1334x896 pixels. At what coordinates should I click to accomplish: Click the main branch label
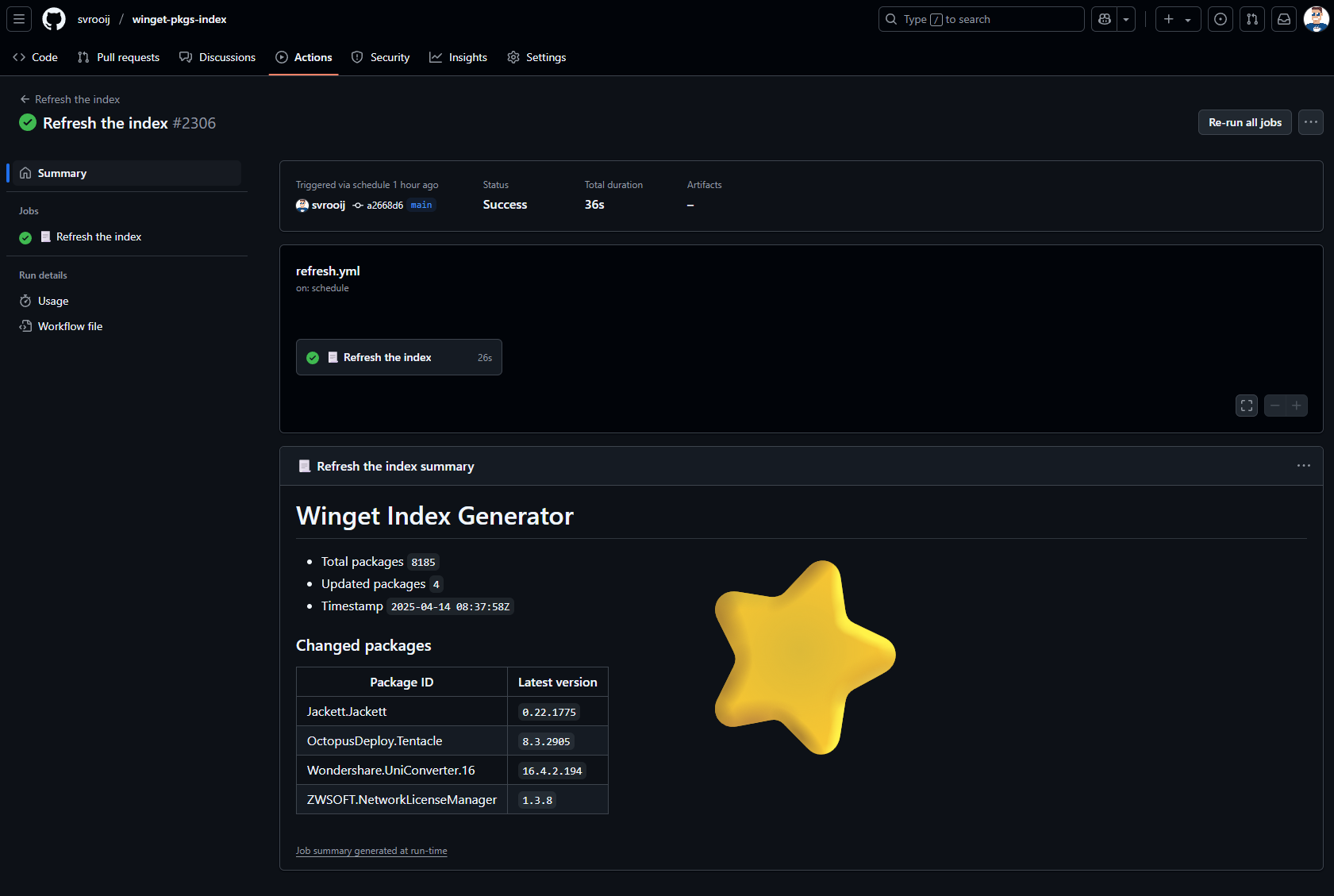[x=421, y=205]
